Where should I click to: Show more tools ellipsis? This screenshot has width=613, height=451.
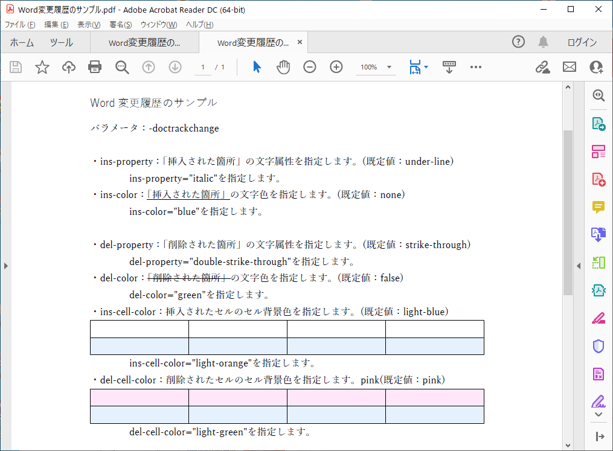(476, 67)
